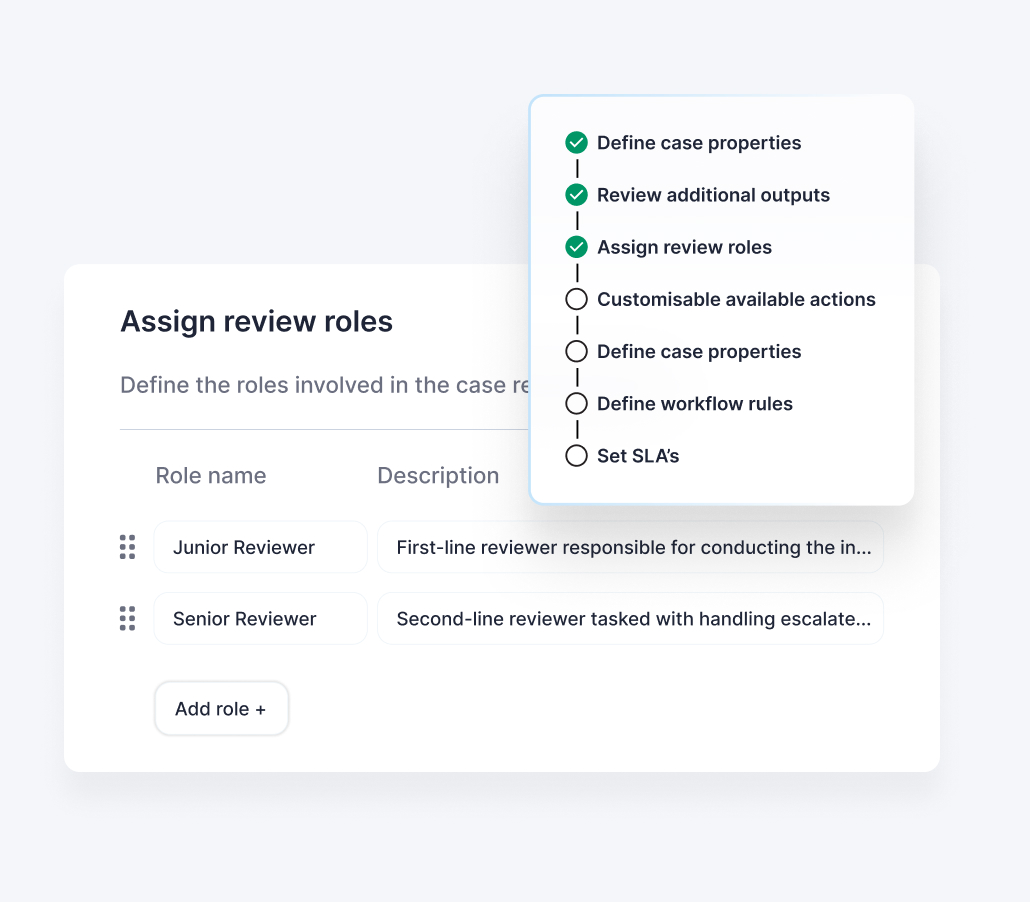Open the Review additional outputs step
The image size is (1030, 902).
pos(713,195)
